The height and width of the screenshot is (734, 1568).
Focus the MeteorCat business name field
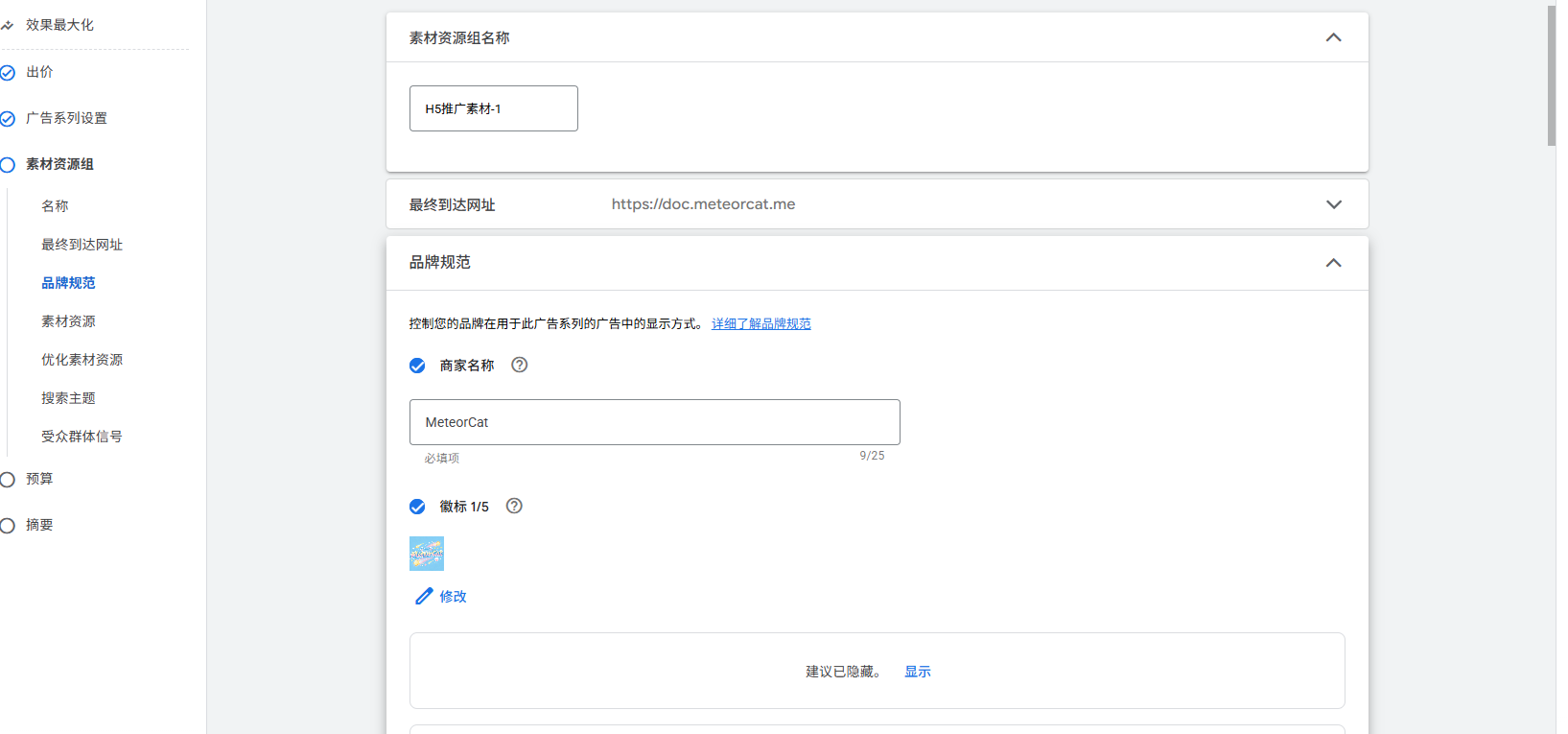[x=655, y=422]
